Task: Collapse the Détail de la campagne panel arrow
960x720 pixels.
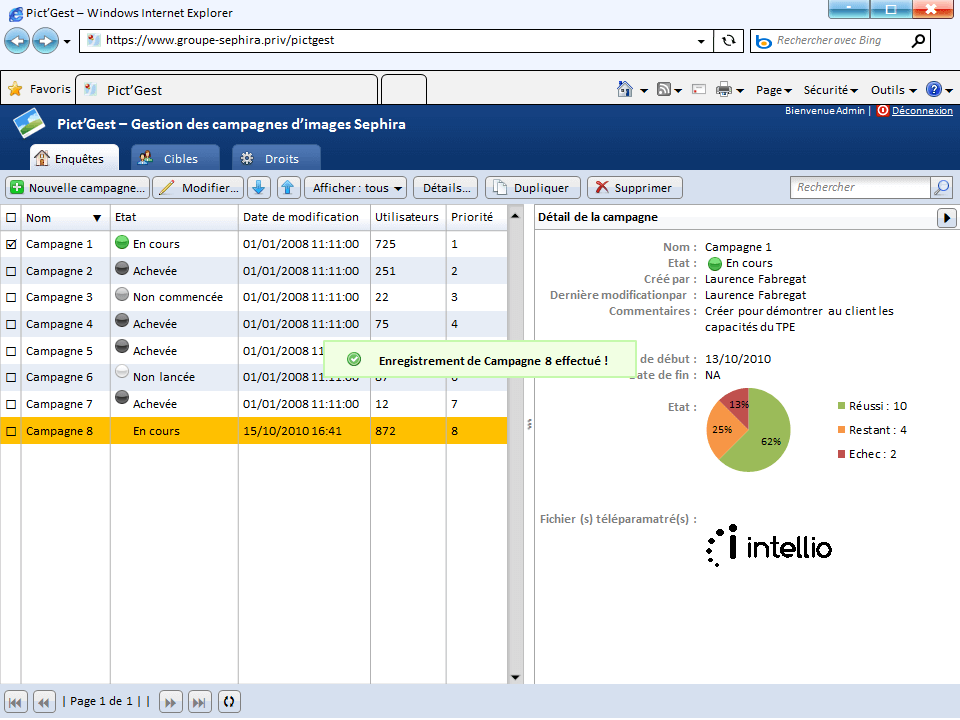Action: (x=947, y=217)
